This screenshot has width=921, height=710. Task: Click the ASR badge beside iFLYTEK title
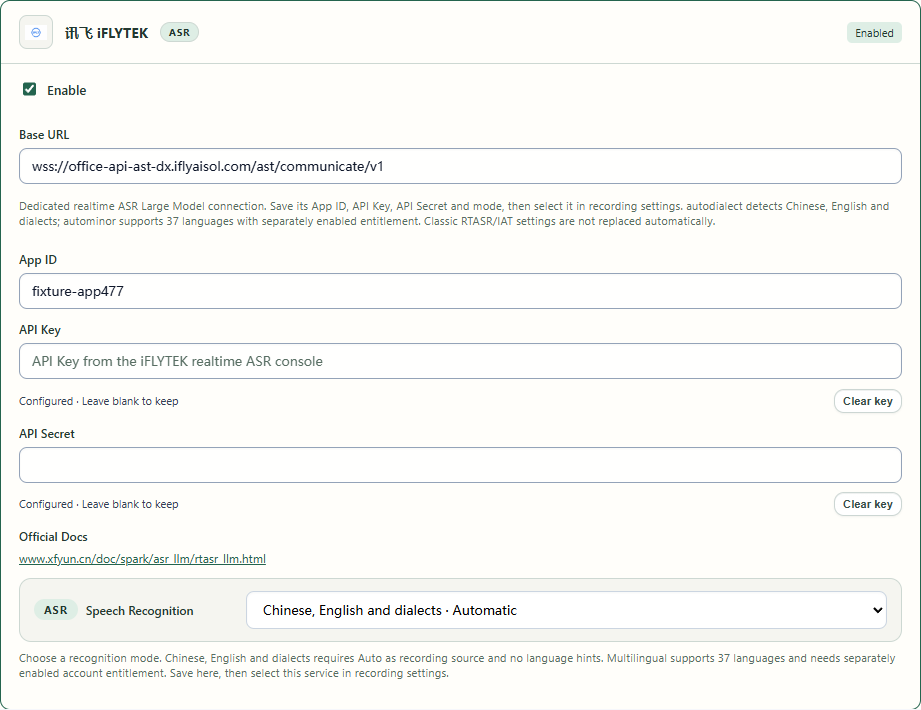(x=179, y=32)
